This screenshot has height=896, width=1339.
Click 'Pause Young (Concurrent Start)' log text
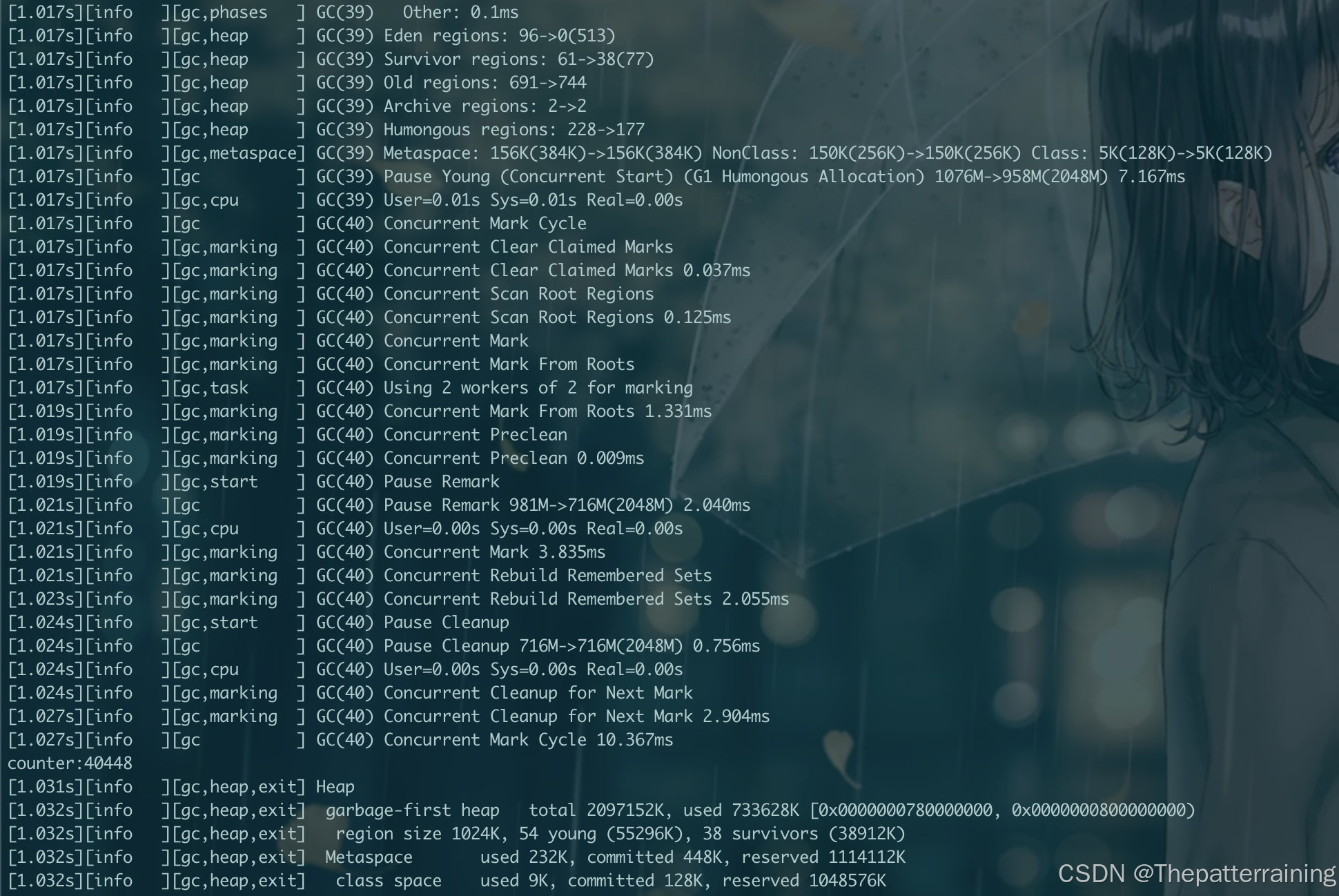click(528, 177)
